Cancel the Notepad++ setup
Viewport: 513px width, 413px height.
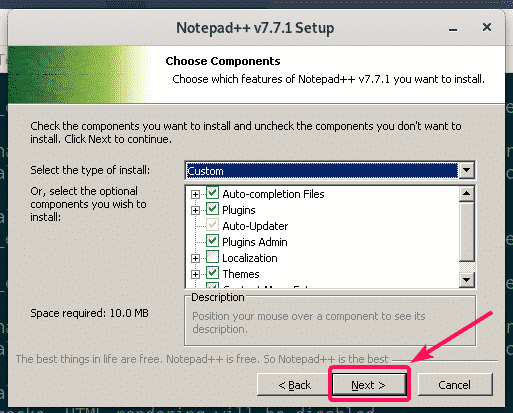(x=455, y=384)
